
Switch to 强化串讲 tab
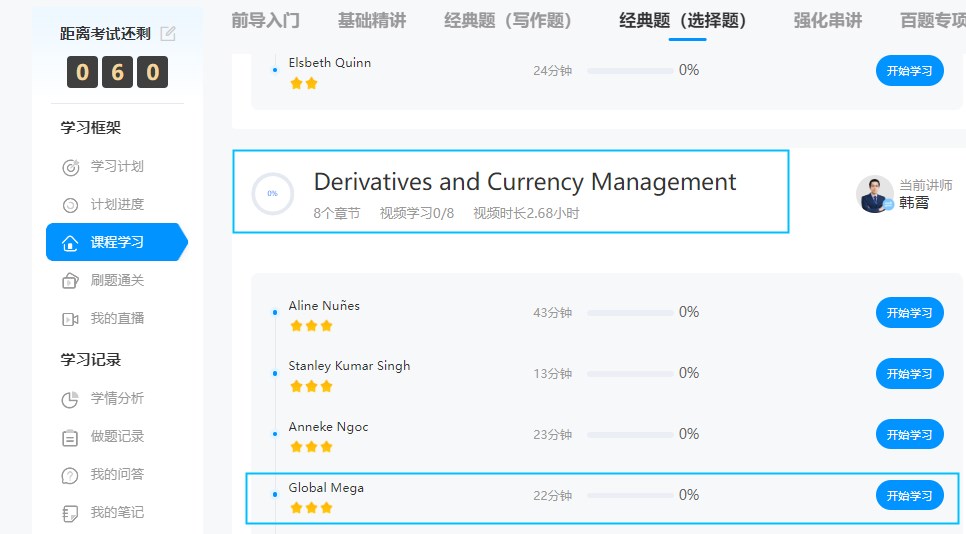827,20
